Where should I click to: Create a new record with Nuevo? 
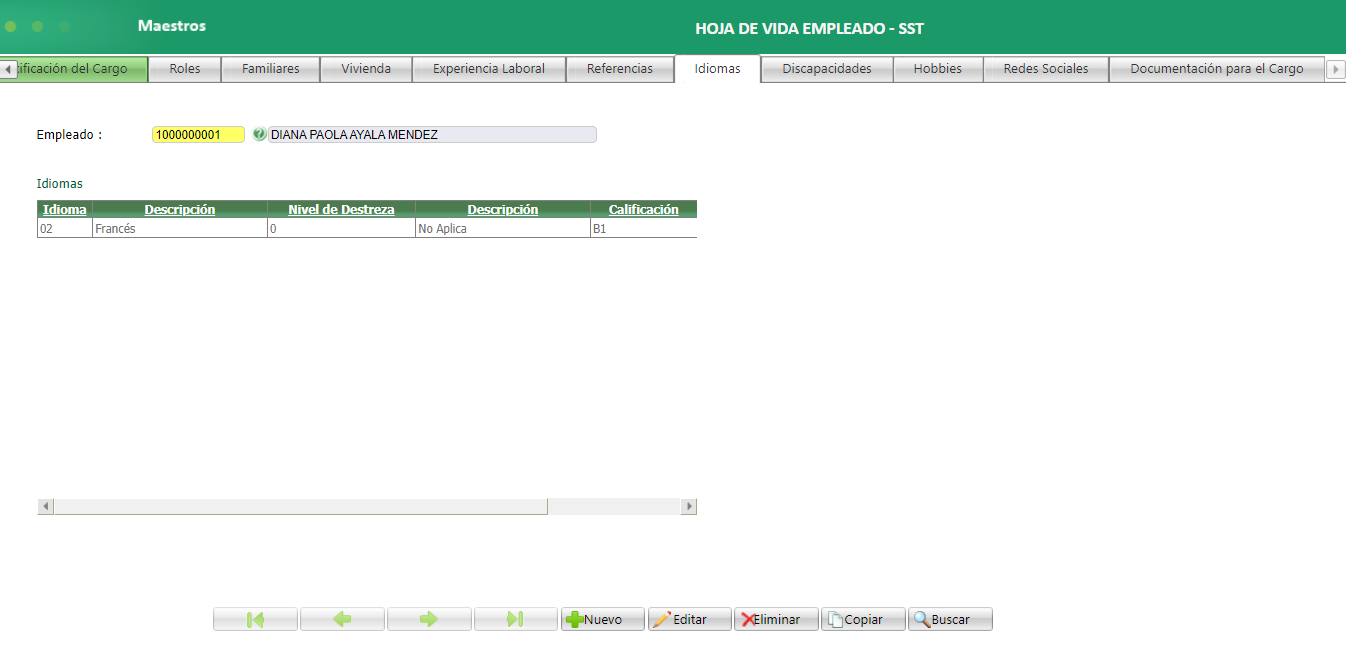602,619
